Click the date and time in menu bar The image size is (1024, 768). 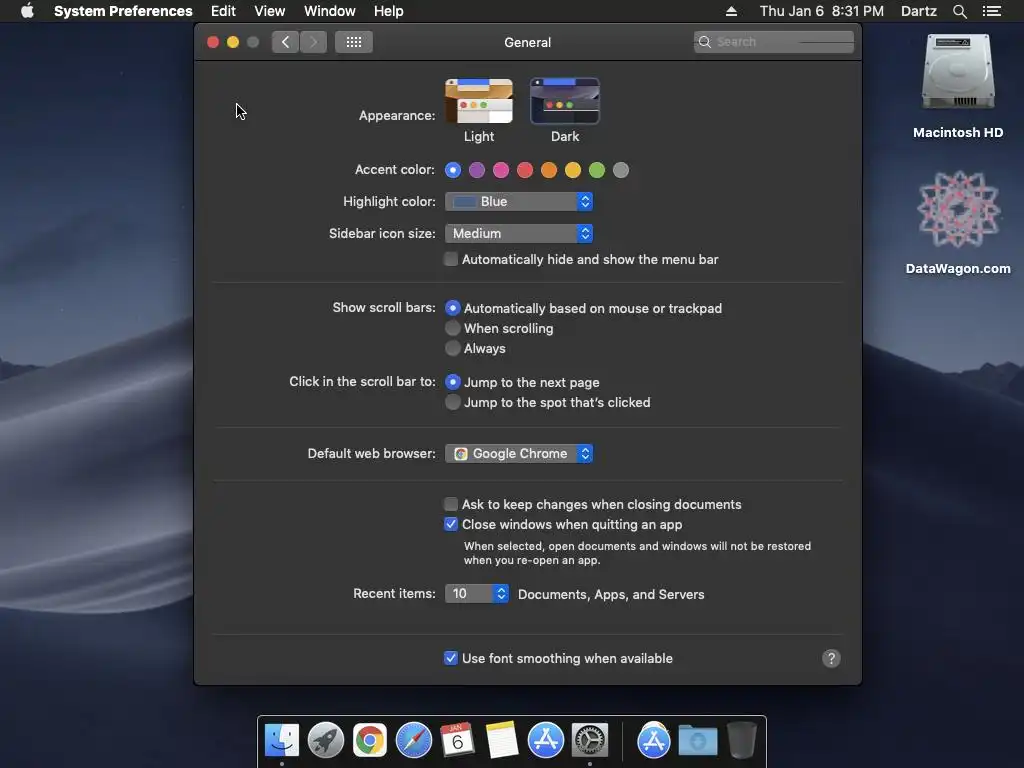[x=822, y=11]
